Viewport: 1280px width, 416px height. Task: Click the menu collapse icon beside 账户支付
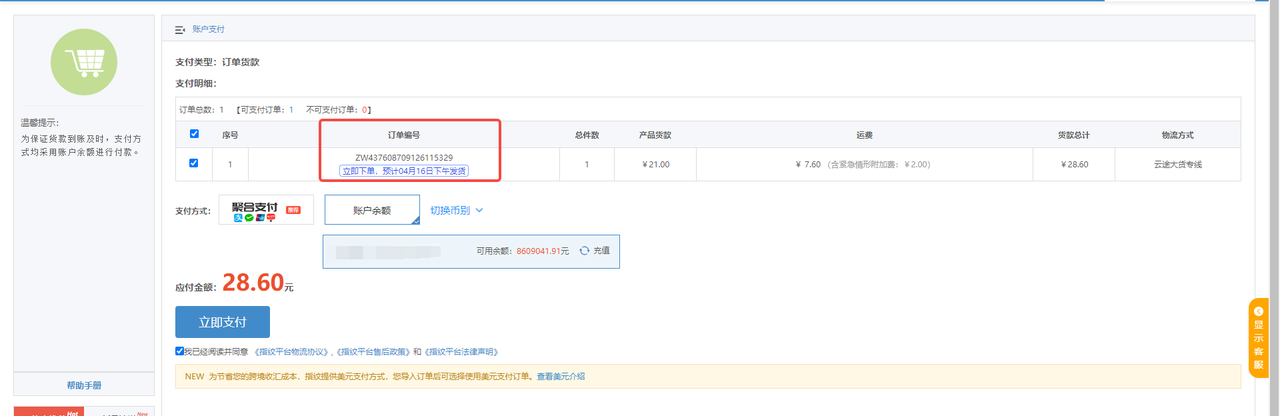180,30
